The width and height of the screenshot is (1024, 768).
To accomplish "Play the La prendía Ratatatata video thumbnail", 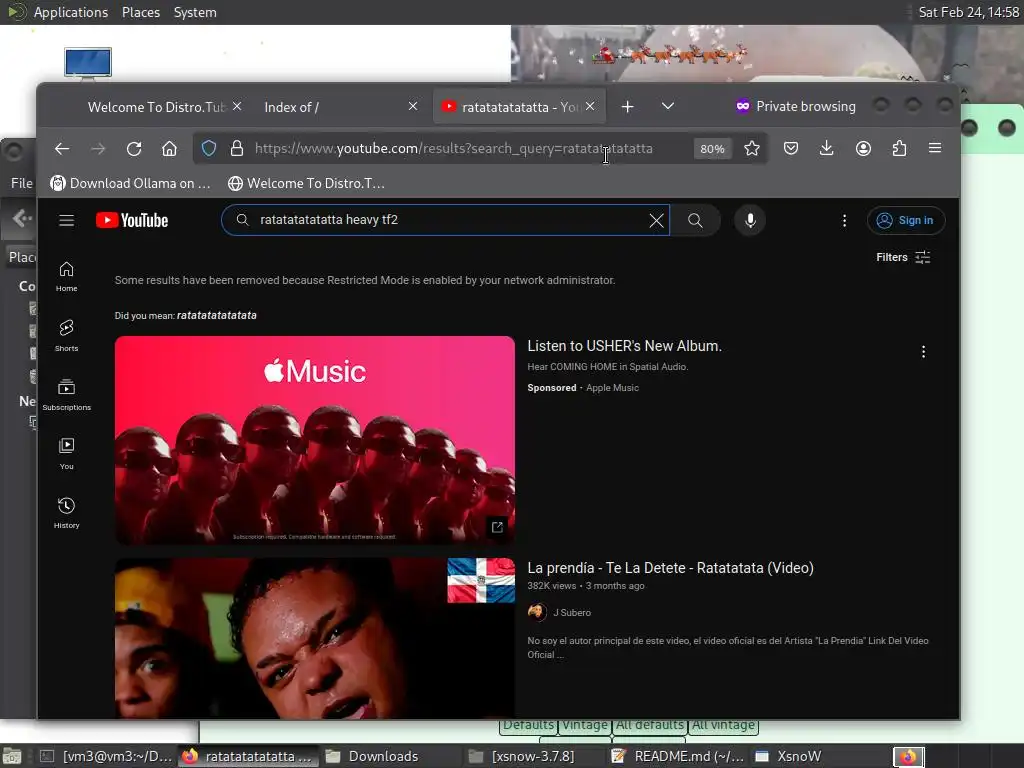I will coord(315,638).
